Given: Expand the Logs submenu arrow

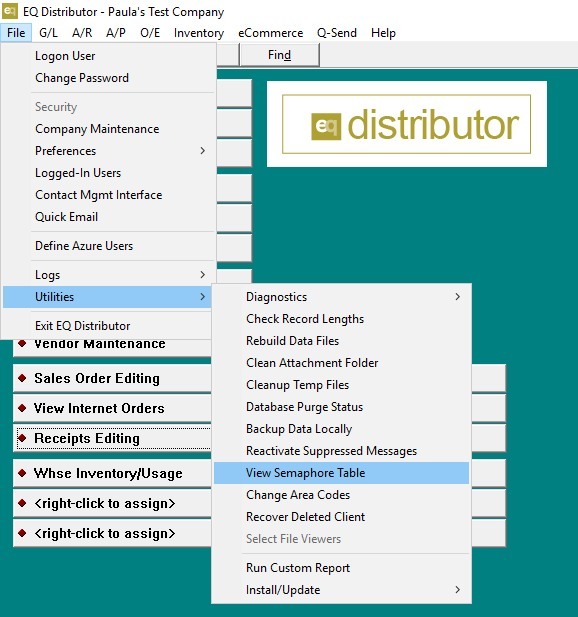Looking at the screenshot, I should pos(202,275).
